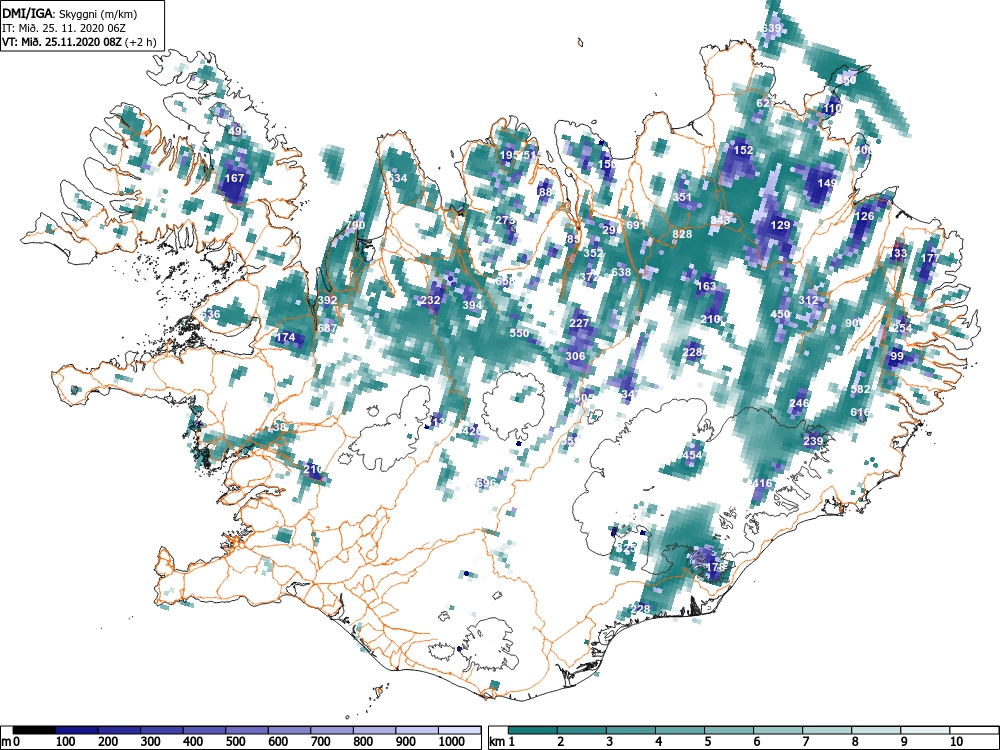Viewport: 1000px width, 750px height.
Task: Click the 'IT: Mið. 25. 11. 2020 06Z' line
Action: click(62, 28)
